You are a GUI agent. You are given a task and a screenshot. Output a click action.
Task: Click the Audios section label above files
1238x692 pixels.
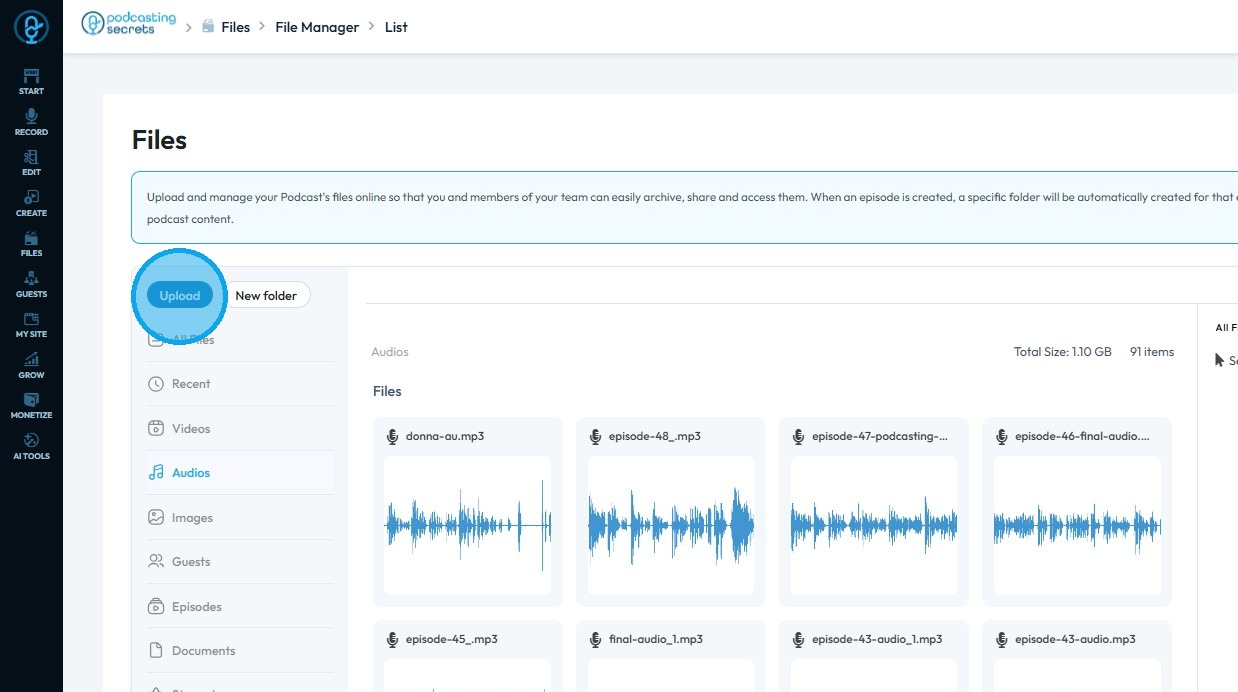[x=390, y=352]
